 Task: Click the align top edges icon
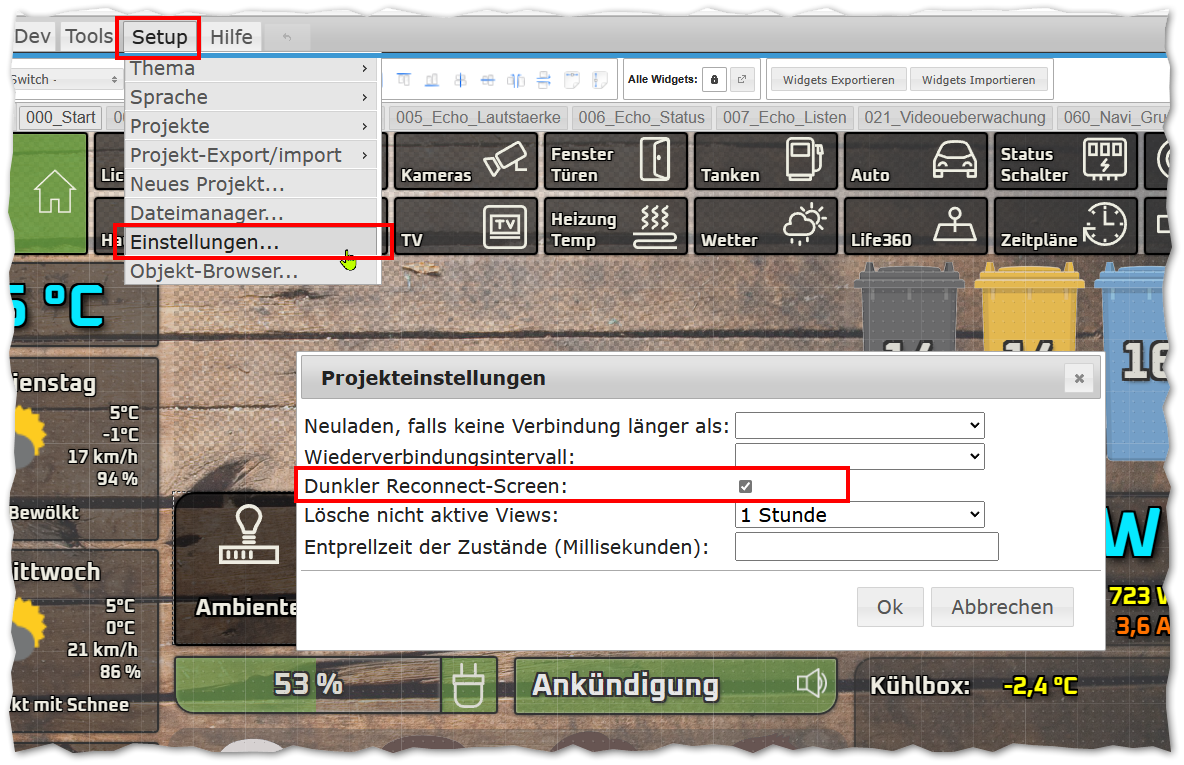404,79
